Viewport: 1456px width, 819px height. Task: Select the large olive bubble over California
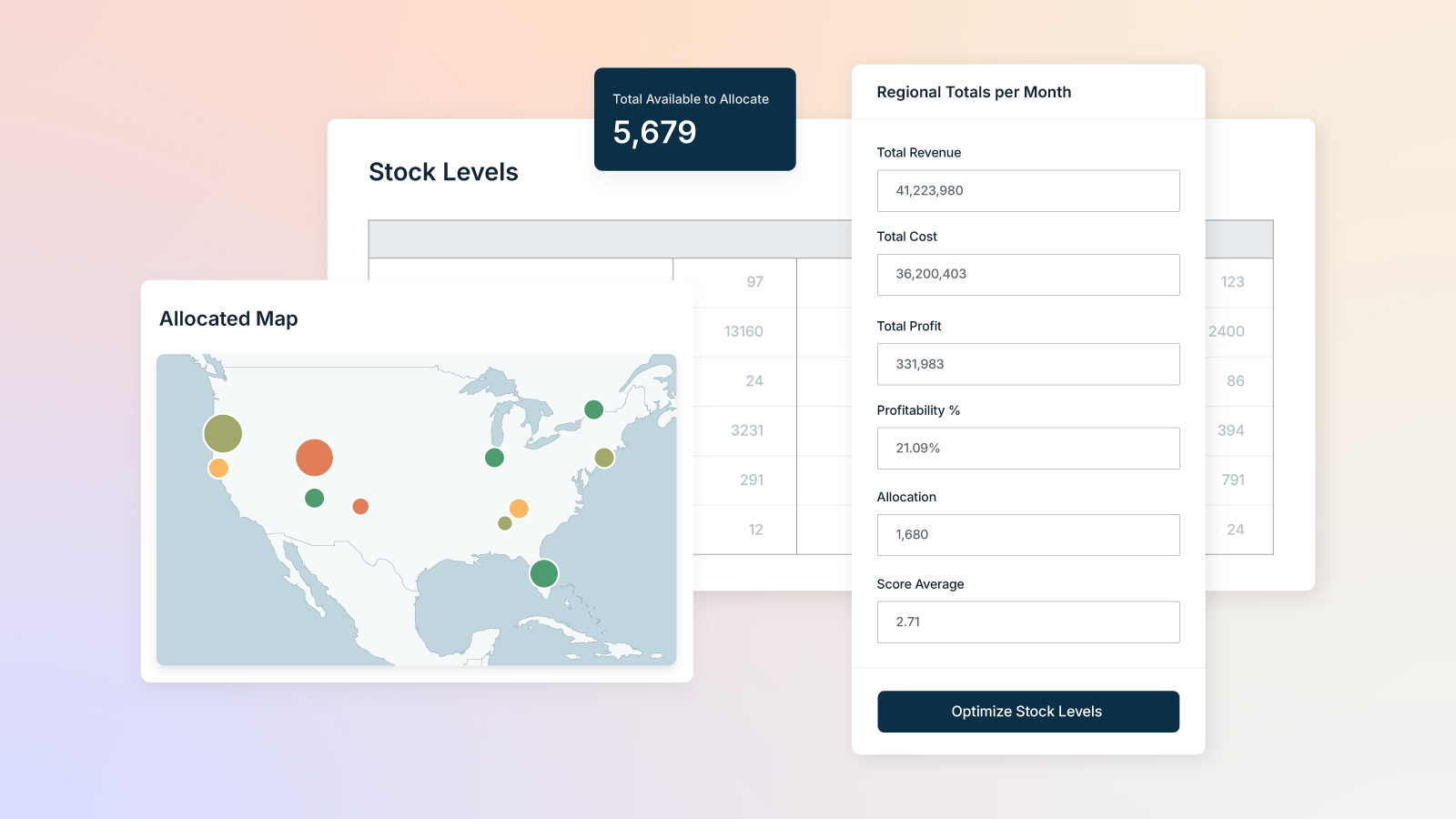223,432
